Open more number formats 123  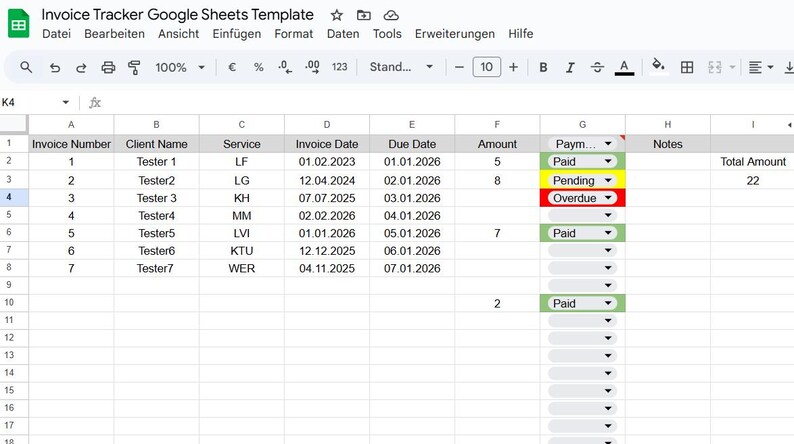pyautogui.click(x=339, y=67)
